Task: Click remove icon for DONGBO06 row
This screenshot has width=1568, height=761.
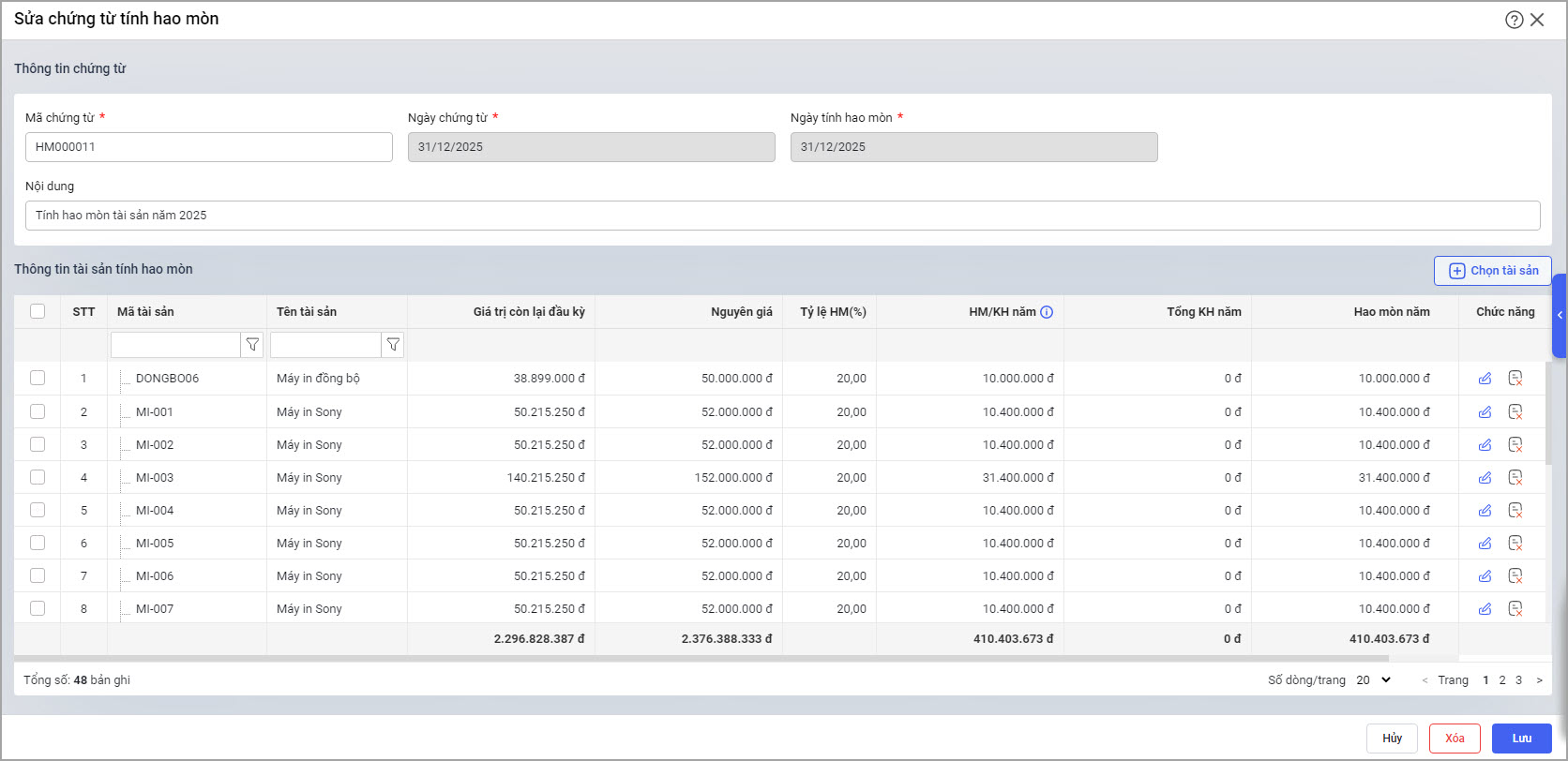Action: (1515, 379)
